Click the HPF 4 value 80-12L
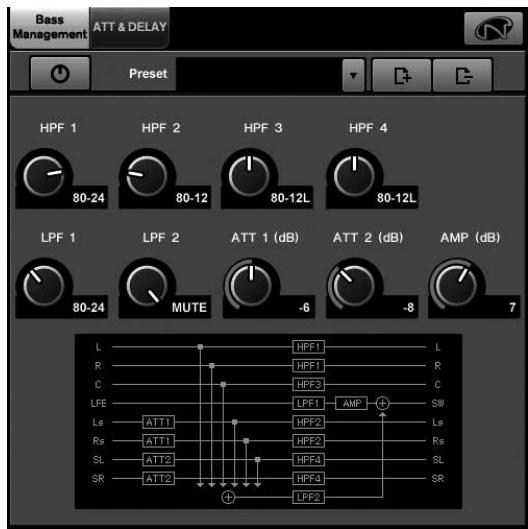The width and height of the screenshot is (528, 529). [396, 198]
